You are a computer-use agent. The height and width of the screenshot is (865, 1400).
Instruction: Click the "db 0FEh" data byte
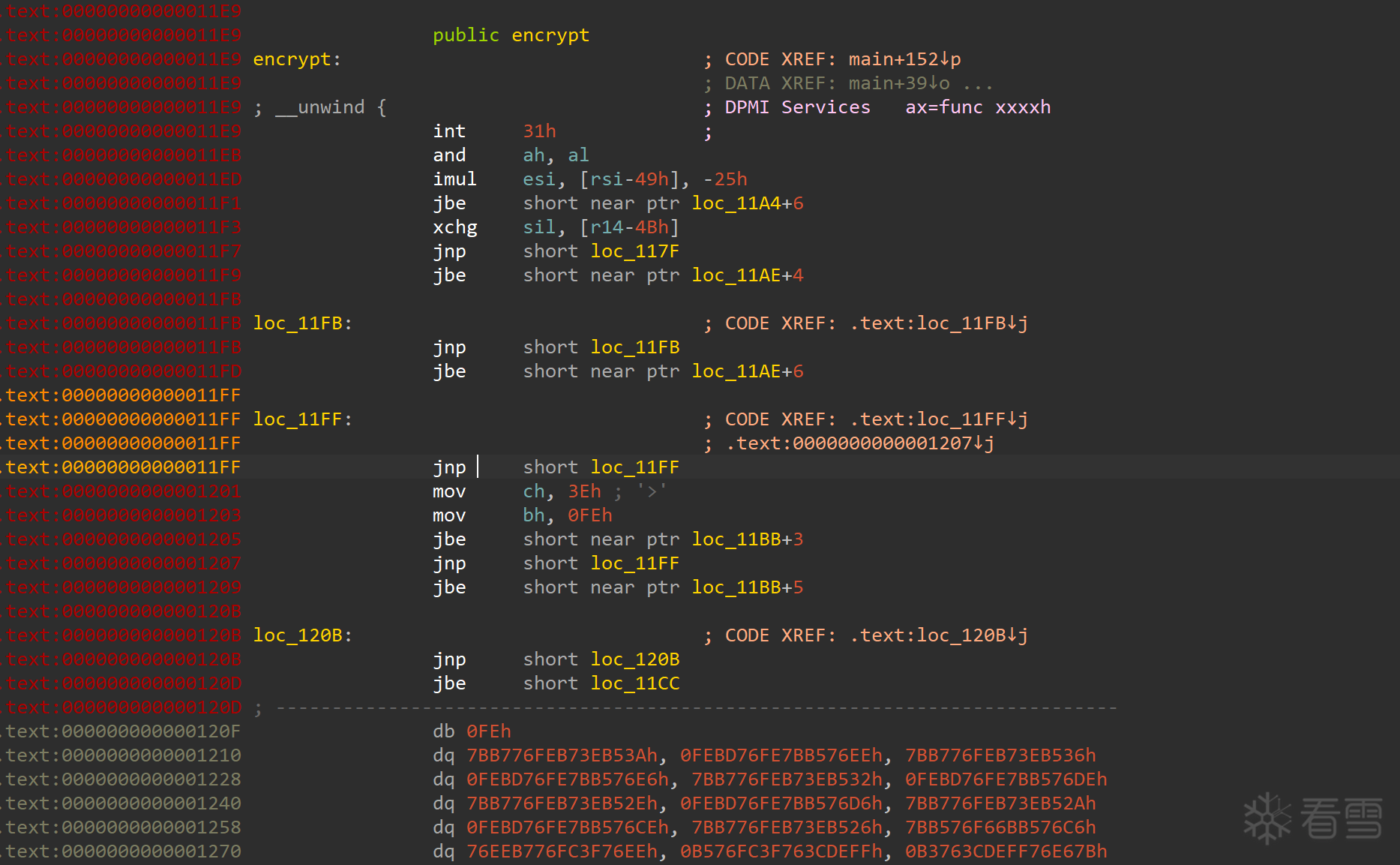(472, 731)
